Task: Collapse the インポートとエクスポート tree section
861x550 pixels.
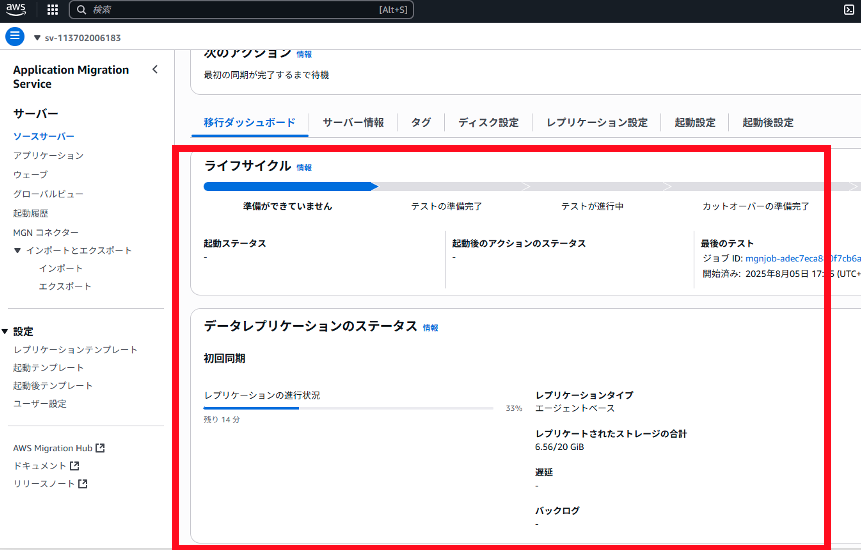Action: click(18, 250)
